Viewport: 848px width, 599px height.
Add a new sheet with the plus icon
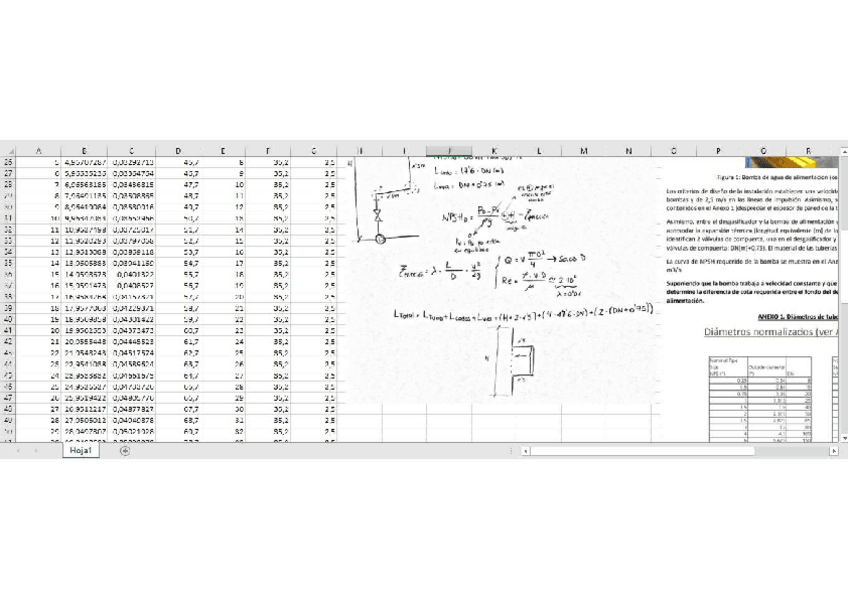click(125, 451)
